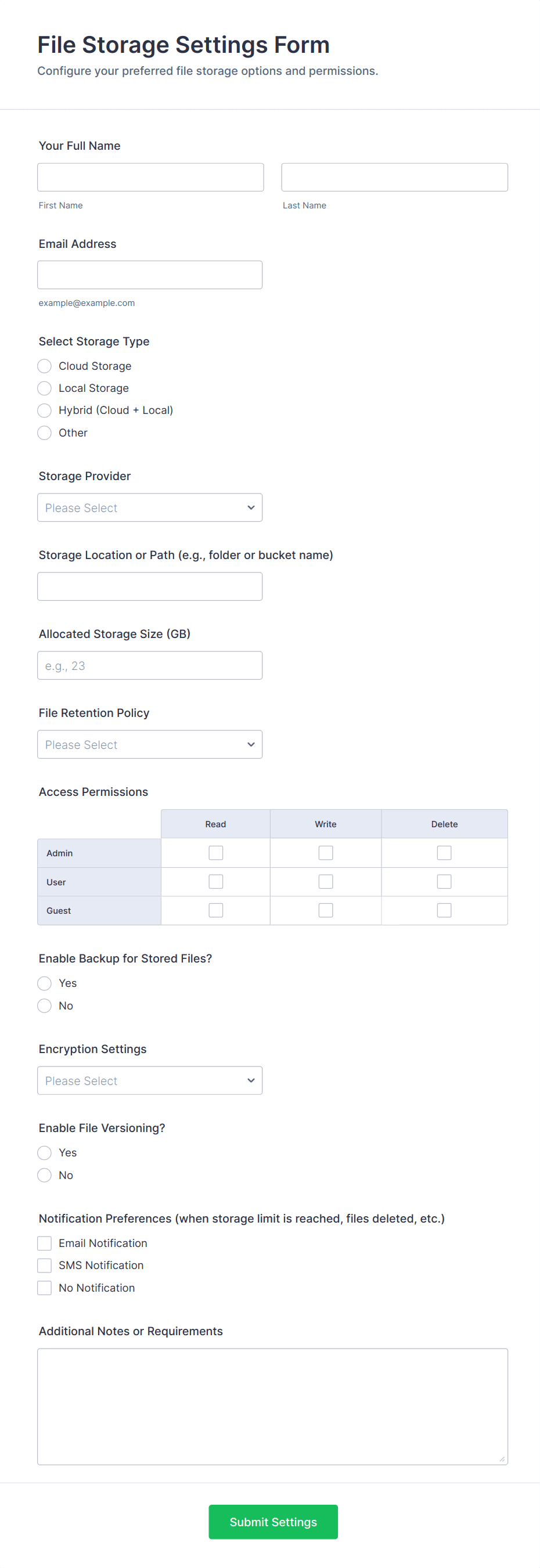Select Local Storage radio button
This screenshot has height=1568, width=540.
point(45,388)
